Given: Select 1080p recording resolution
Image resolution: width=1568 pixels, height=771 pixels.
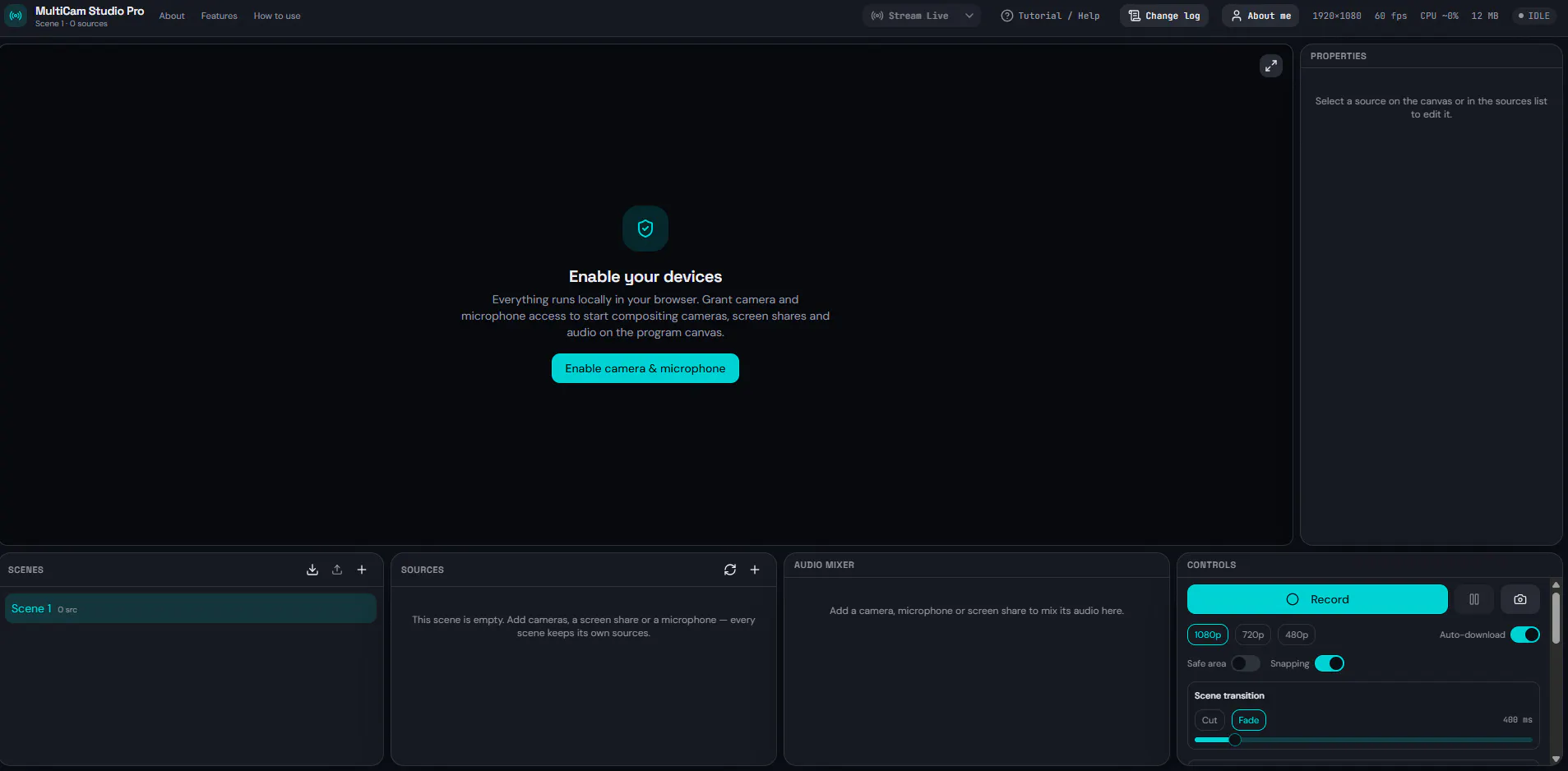Looking at the screenshot, I should tap(1208, 635).
